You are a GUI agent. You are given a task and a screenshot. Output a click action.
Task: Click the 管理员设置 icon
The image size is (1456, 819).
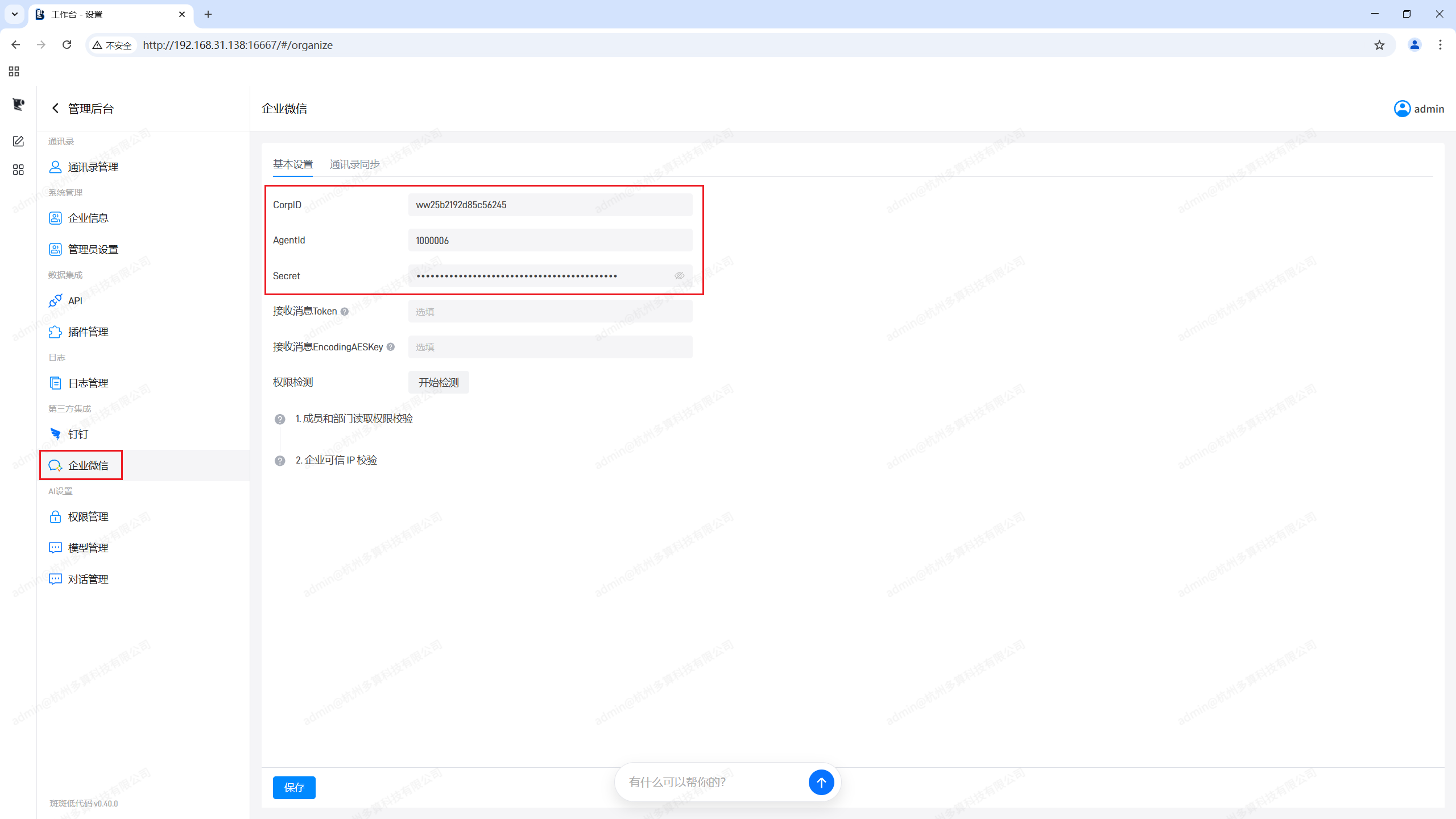(55, 249)
